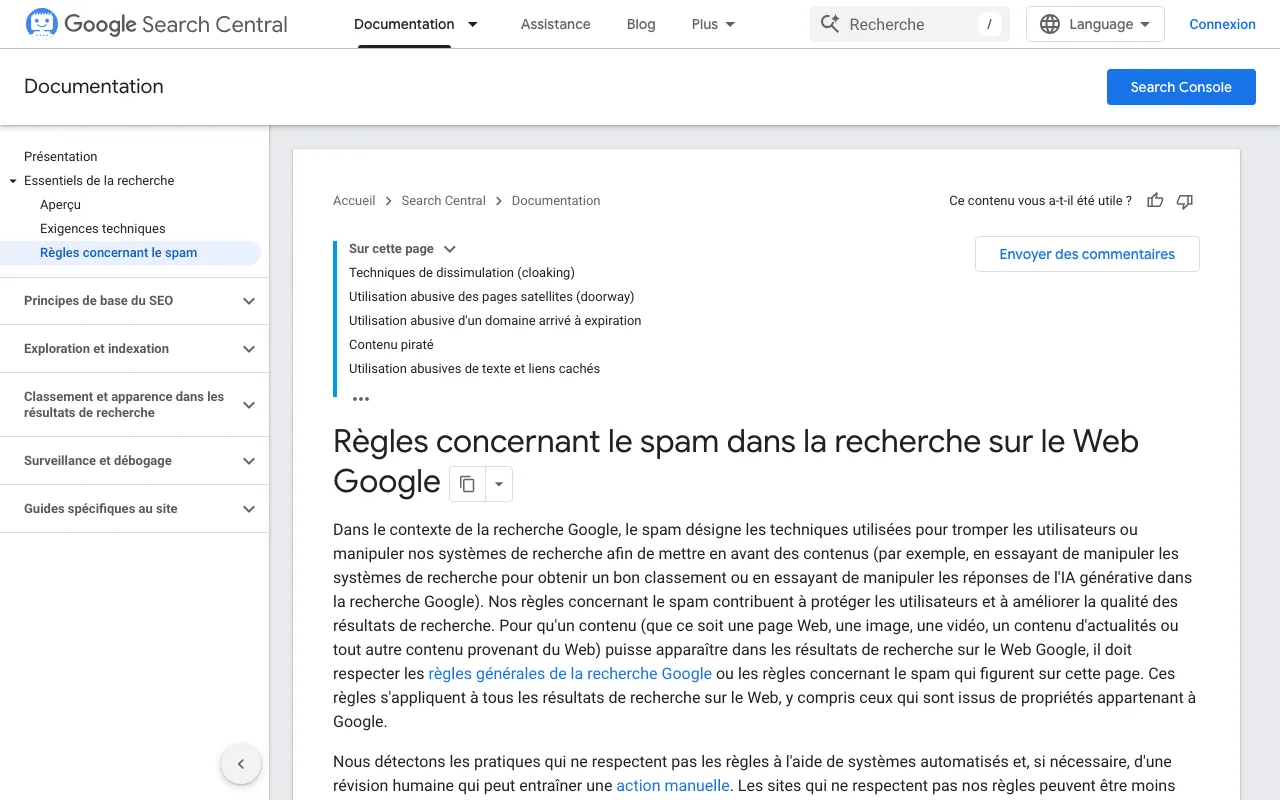Image resolution: width=1280 pixels, height=800 pixels.
Task: Open the Plus menu dropdown
Action: 714,24
